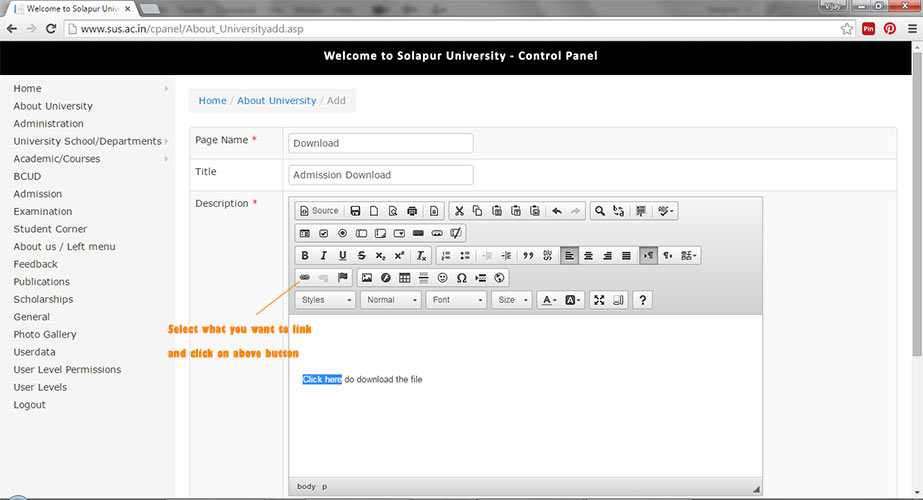The height and width of the screenshot is (500, 923).
Task: Follow the About University breadcrumb link
Action: 277,101
